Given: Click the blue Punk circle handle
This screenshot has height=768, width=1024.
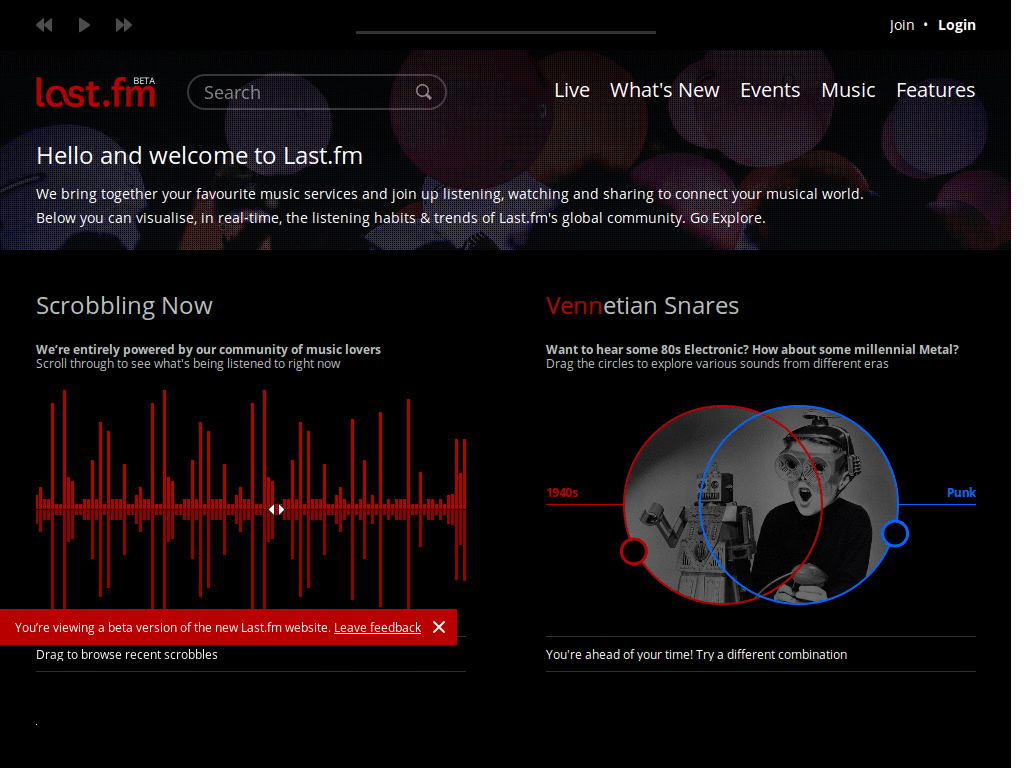Looking at the screenshot, I should (x=895, y=534).
